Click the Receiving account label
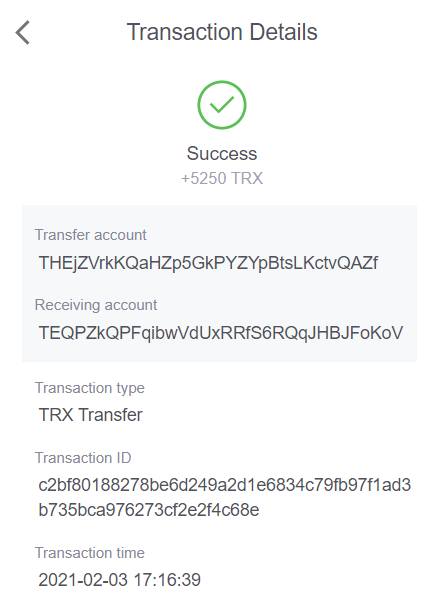 click(x=96, y=305)
